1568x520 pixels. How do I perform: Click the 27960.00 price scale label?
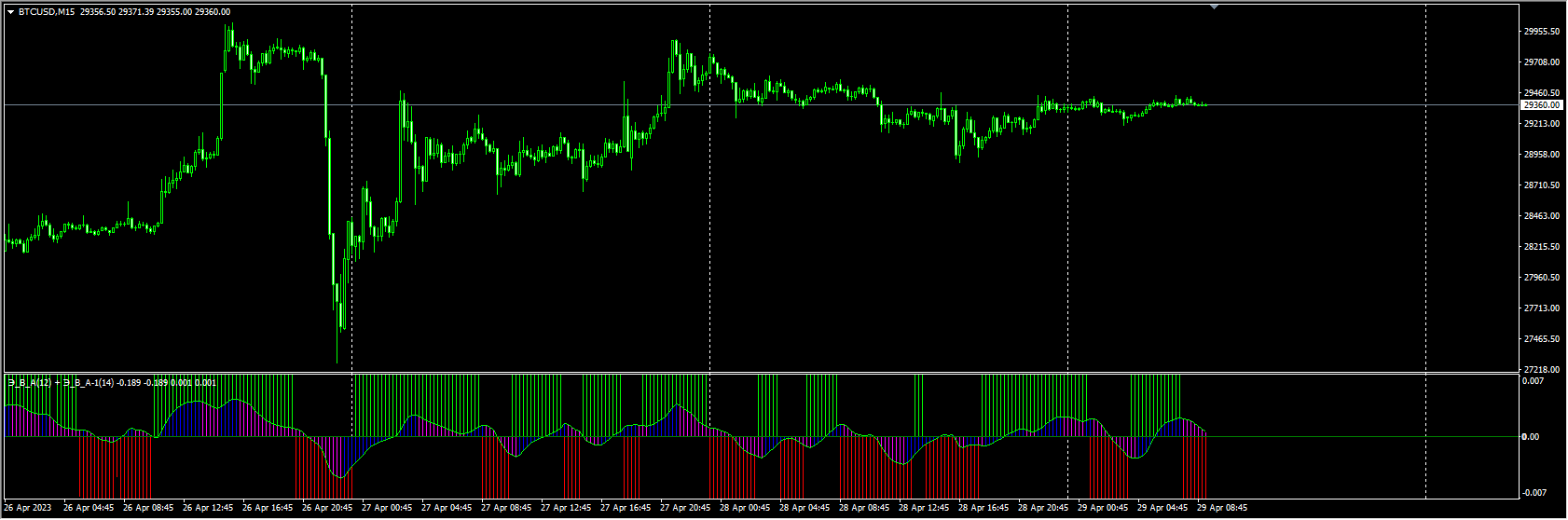1542,278
